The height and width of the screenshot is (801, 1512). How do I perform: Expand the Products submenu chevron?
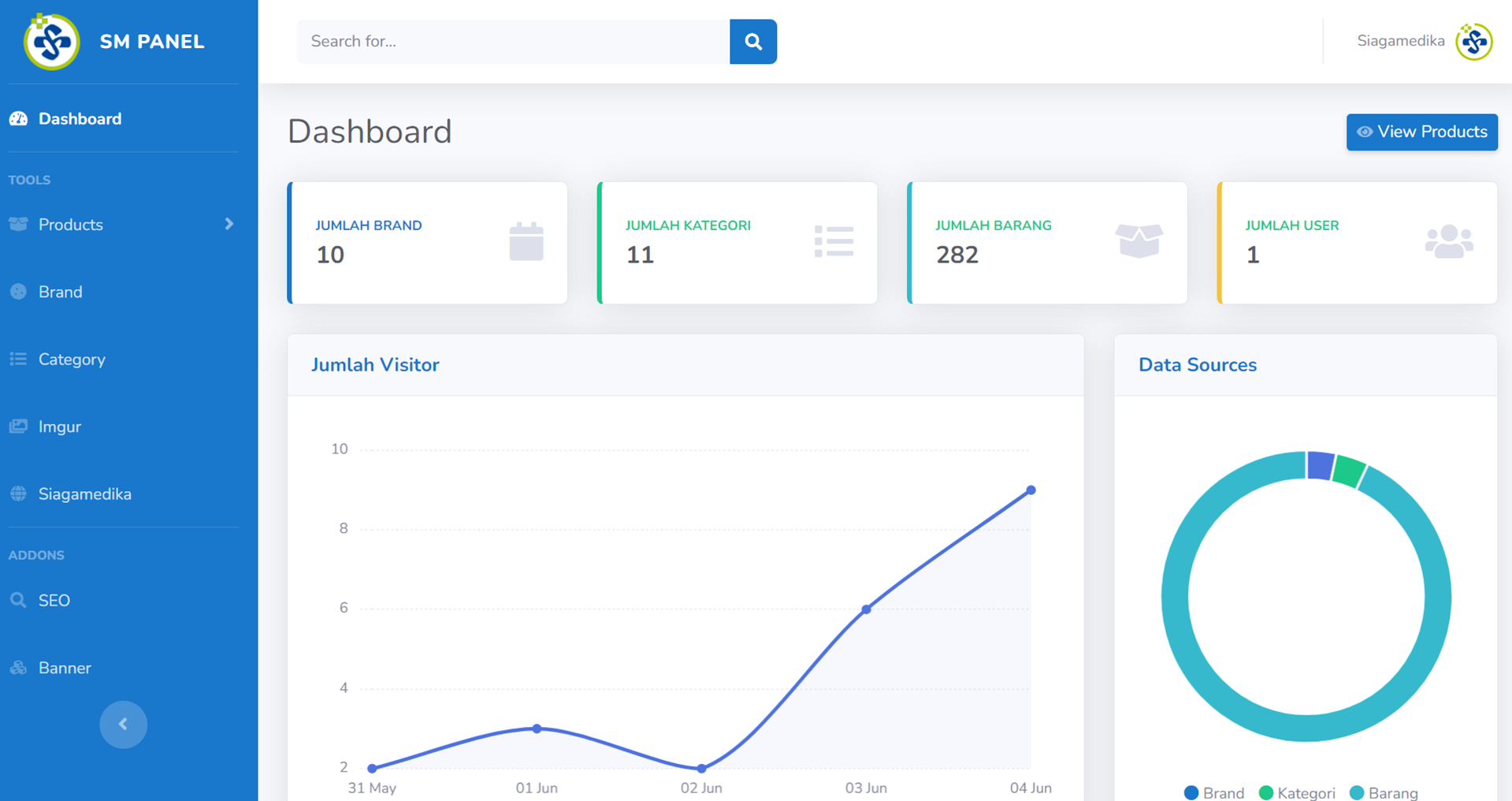pyautogui.click(x=228, y=225)
